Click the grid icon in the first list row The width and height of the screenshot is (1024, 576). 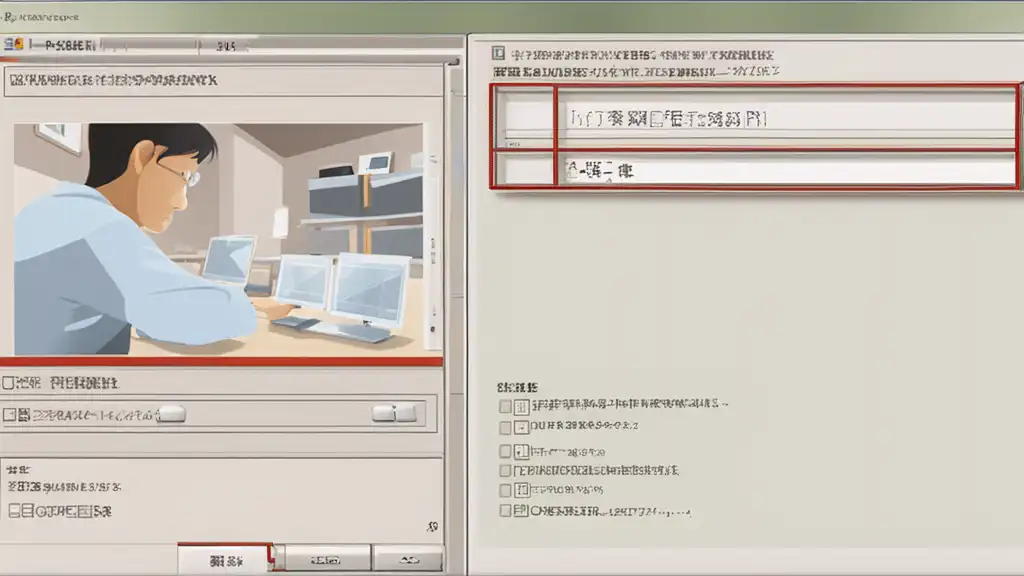(521, 407)
